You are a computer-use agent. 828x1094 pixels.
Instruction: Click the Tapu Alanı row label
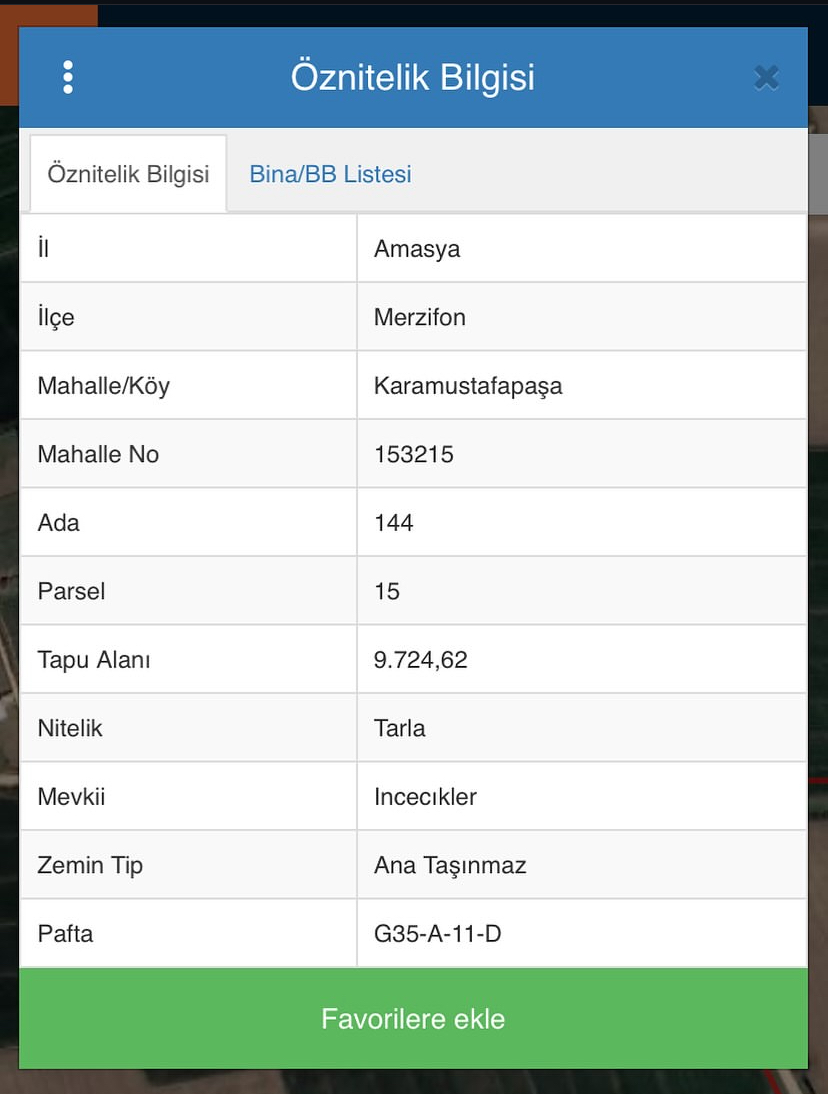coord(94,660)
